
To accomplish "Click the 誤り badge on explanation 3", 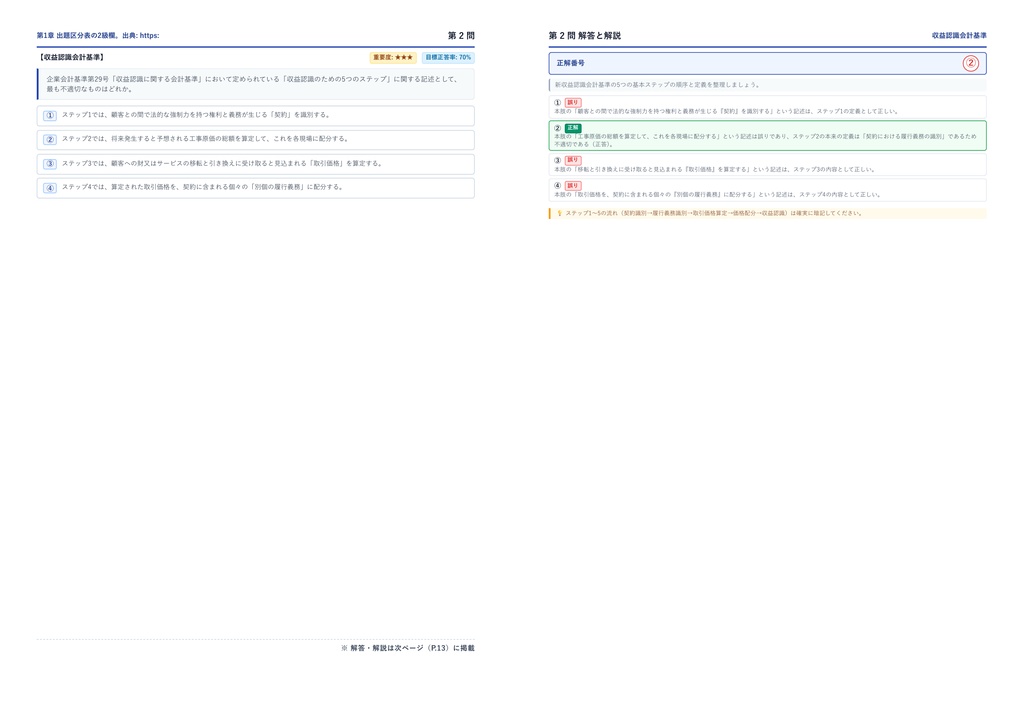I will pyautogui.click(x=573, y=160).
